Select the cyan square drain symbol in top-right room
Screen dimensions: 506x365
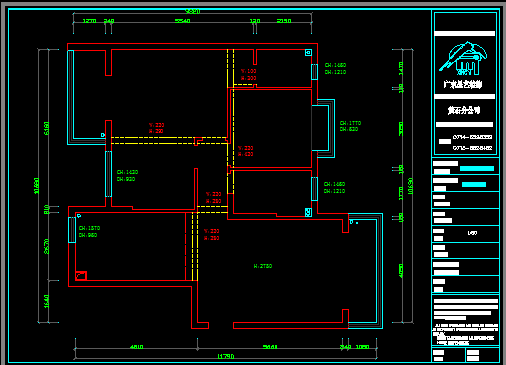(308, 52)
